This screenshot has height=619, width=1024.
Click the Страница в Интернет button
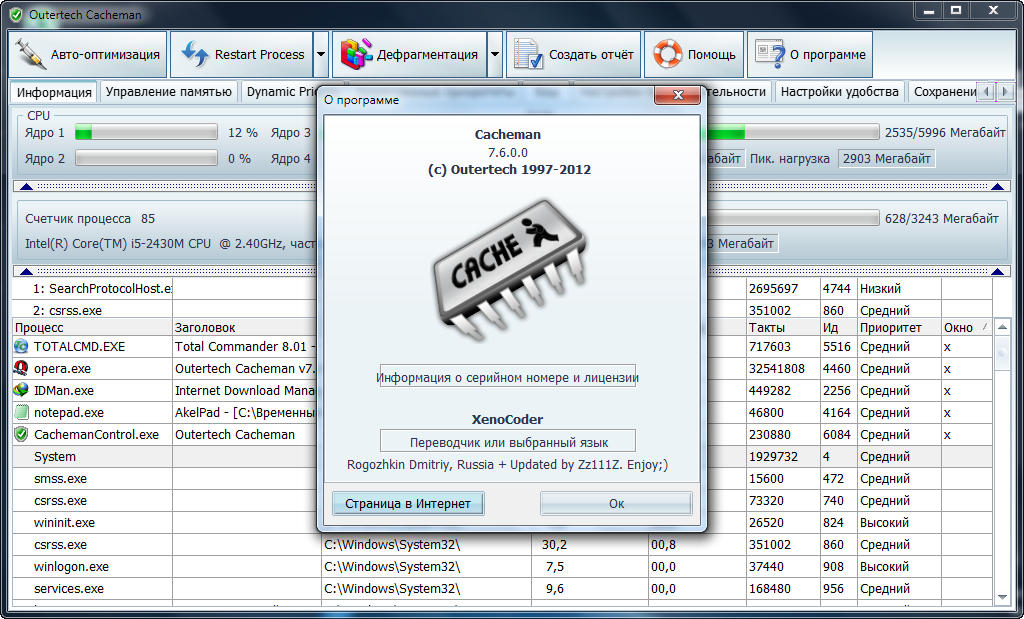pos(408,503)
